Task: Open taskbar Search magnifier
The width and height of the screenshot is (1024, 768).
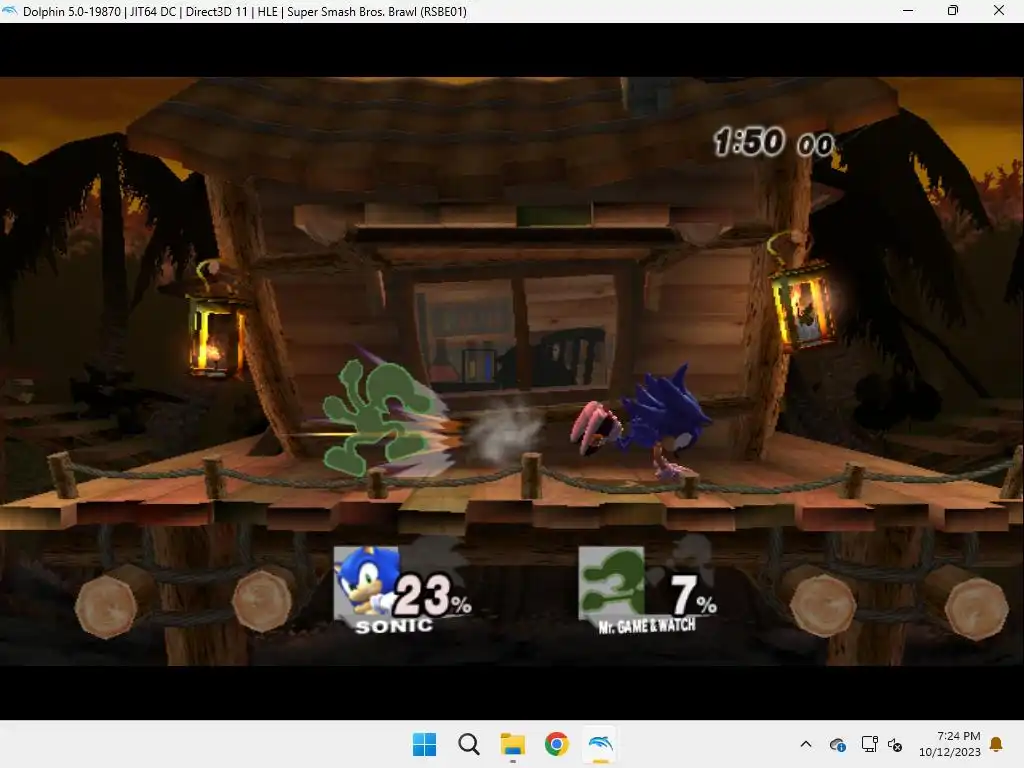Action: 469,744
